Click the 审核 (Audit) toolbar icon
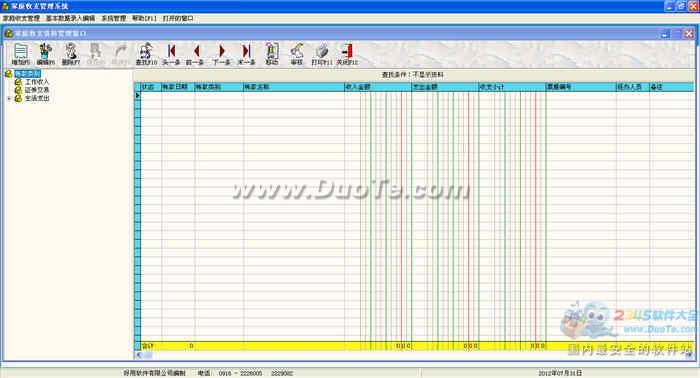This screenshot has height=378, width=700. tap(297, 54)
